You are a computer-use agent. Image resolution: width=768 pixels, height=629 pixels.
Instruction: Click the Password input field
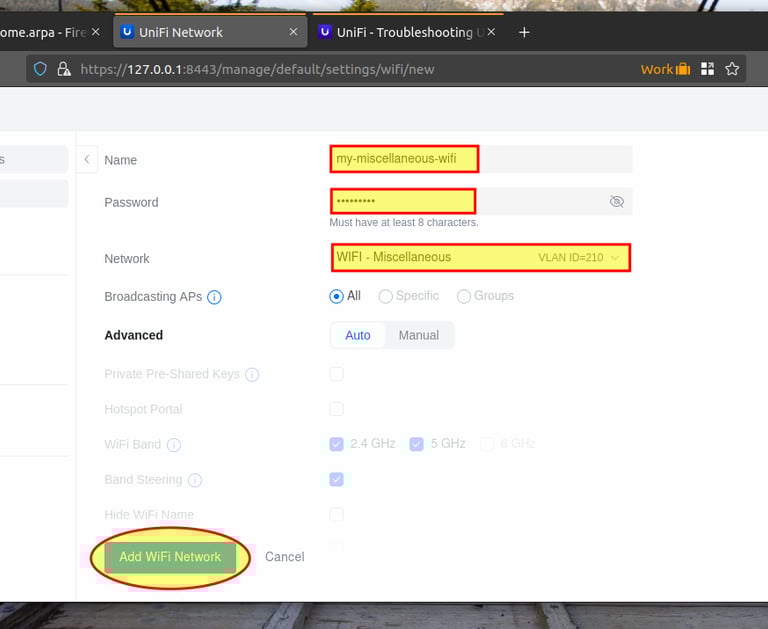[x=481, y=201]
